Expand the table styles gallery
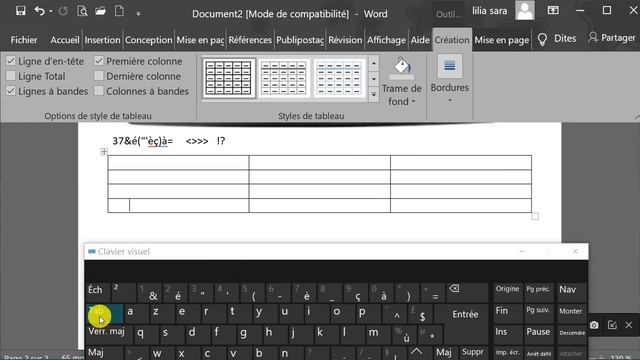The image size is (640, 360). coord(374,95)
